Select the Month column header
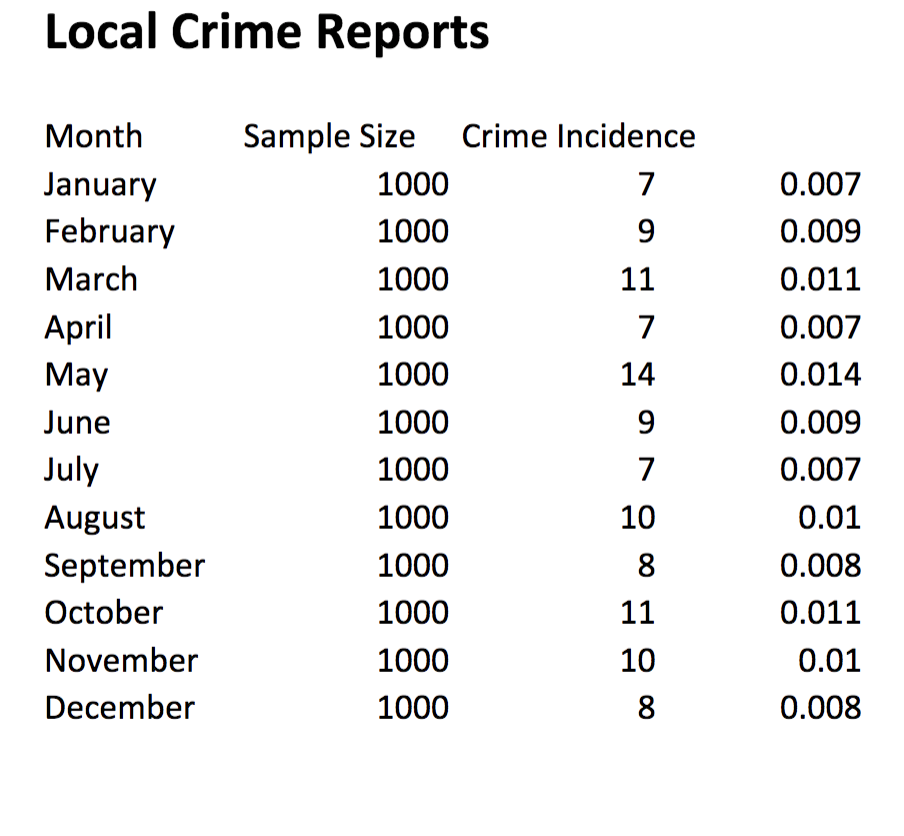 [93, 136]
